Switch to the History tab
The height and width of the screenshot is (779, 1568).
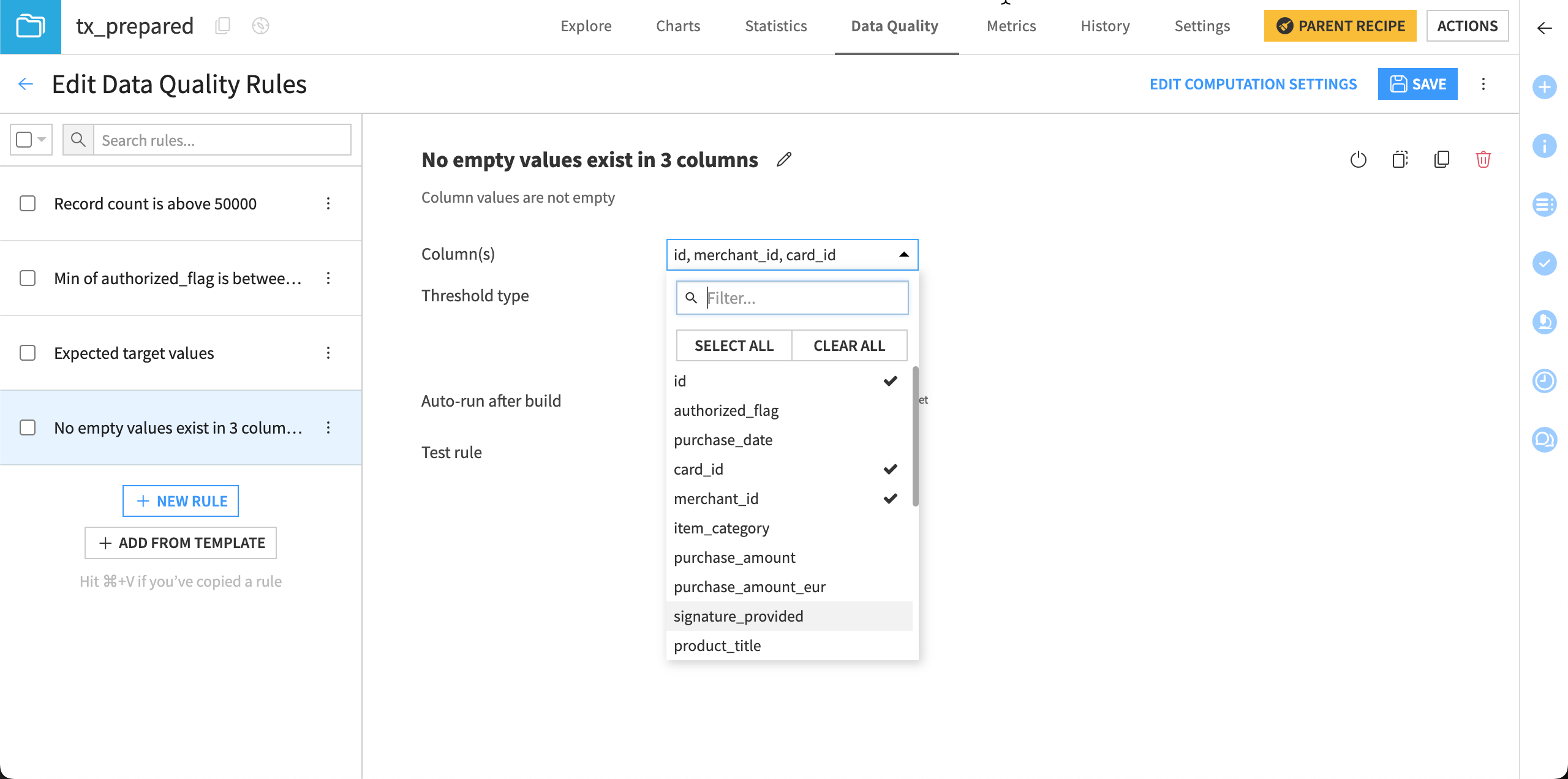pos(1102,25)
